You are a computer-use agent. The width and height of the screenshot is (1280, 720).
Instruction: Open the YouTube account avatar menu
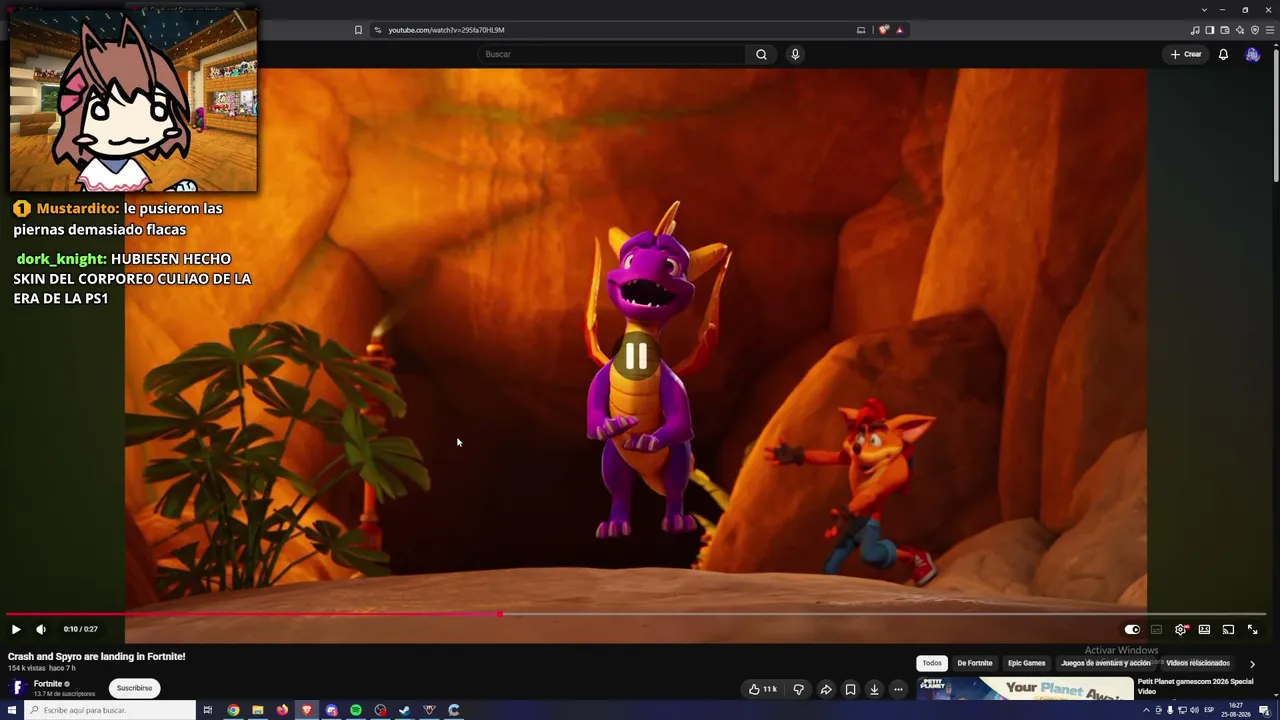[1252, 54]
